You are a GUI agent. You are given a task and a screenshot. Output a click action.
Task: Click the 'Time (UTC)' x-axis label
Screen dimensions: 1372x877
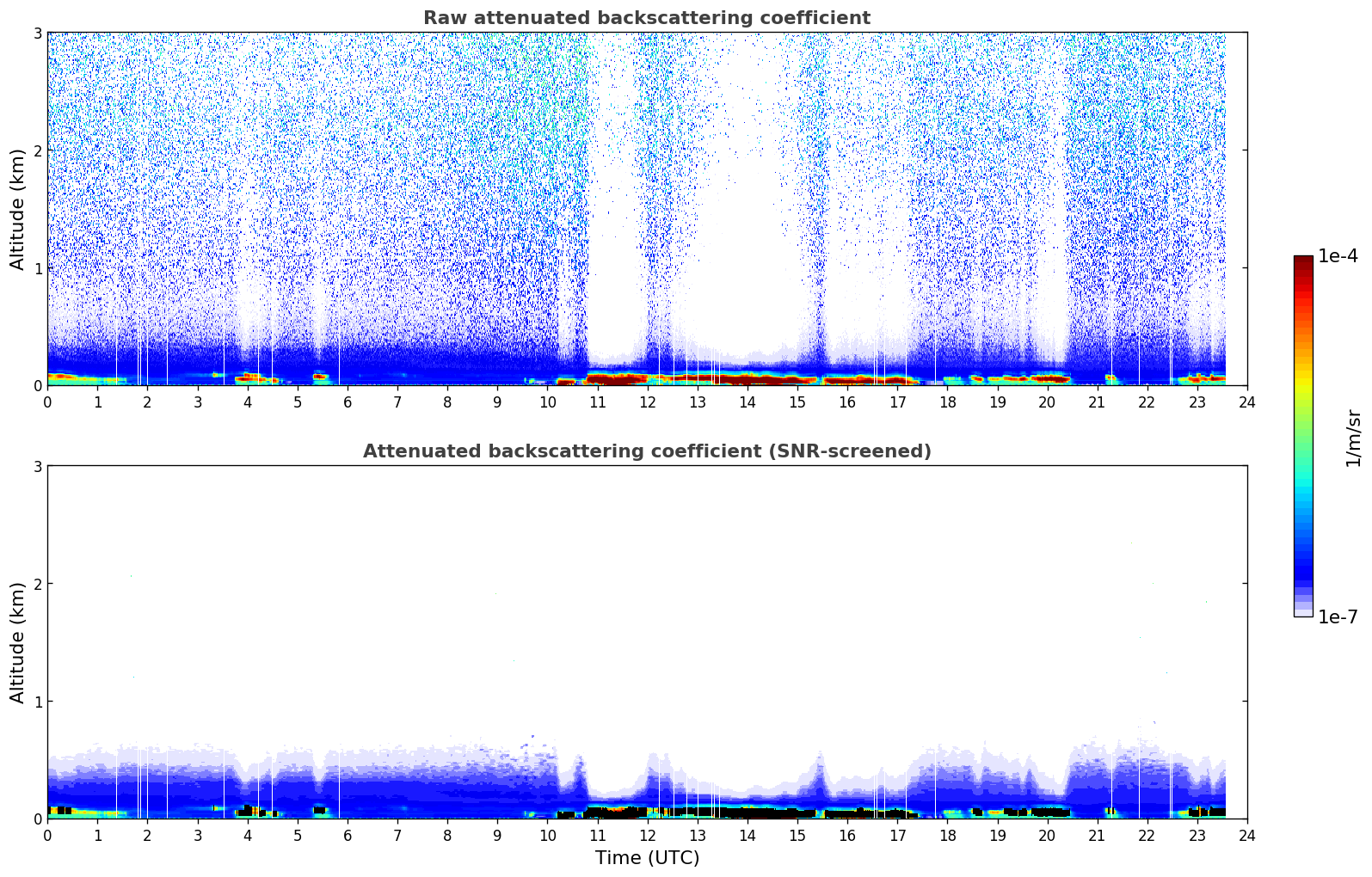click(647, 858)
